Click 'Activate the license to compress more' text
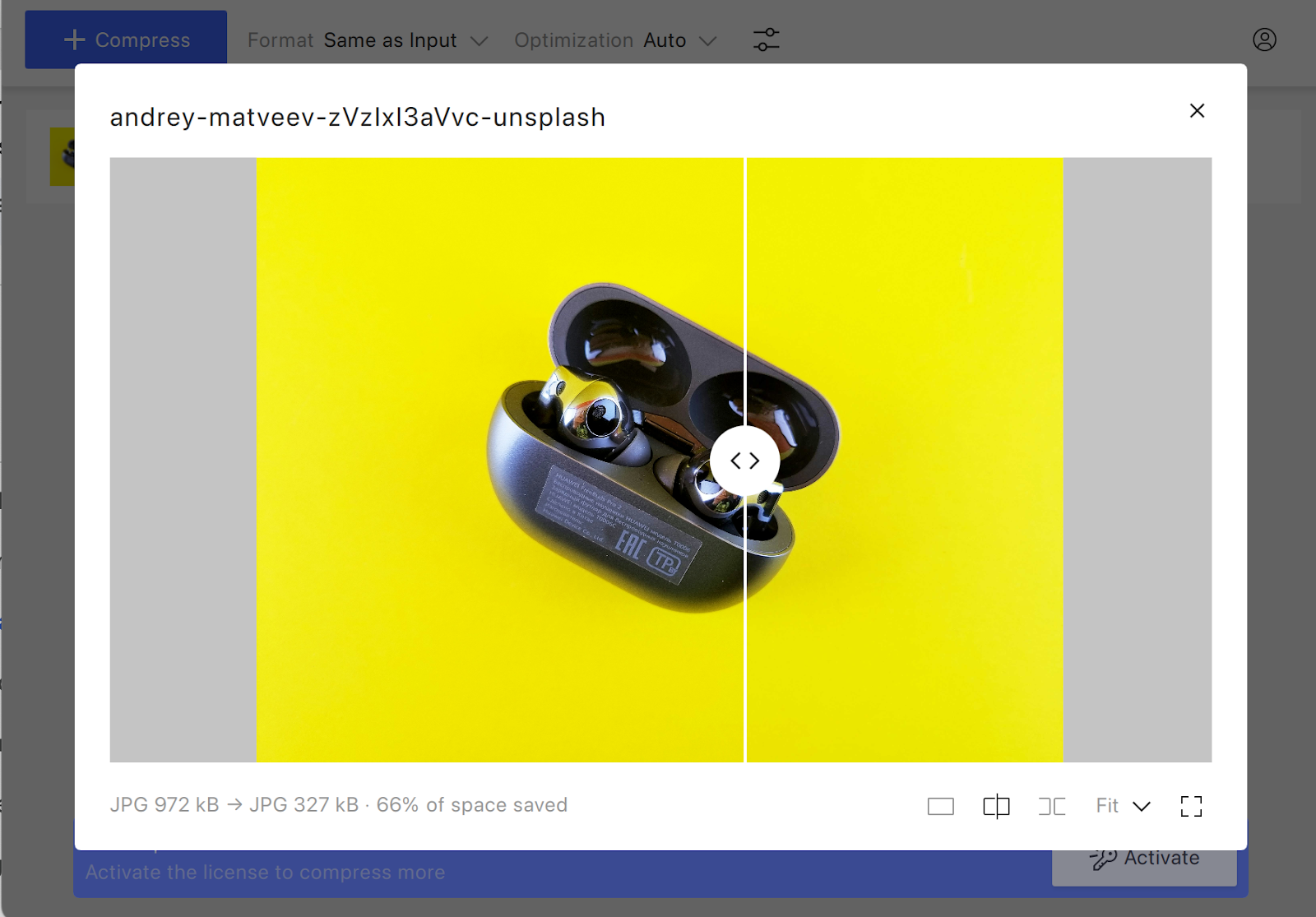 [265, 873]
